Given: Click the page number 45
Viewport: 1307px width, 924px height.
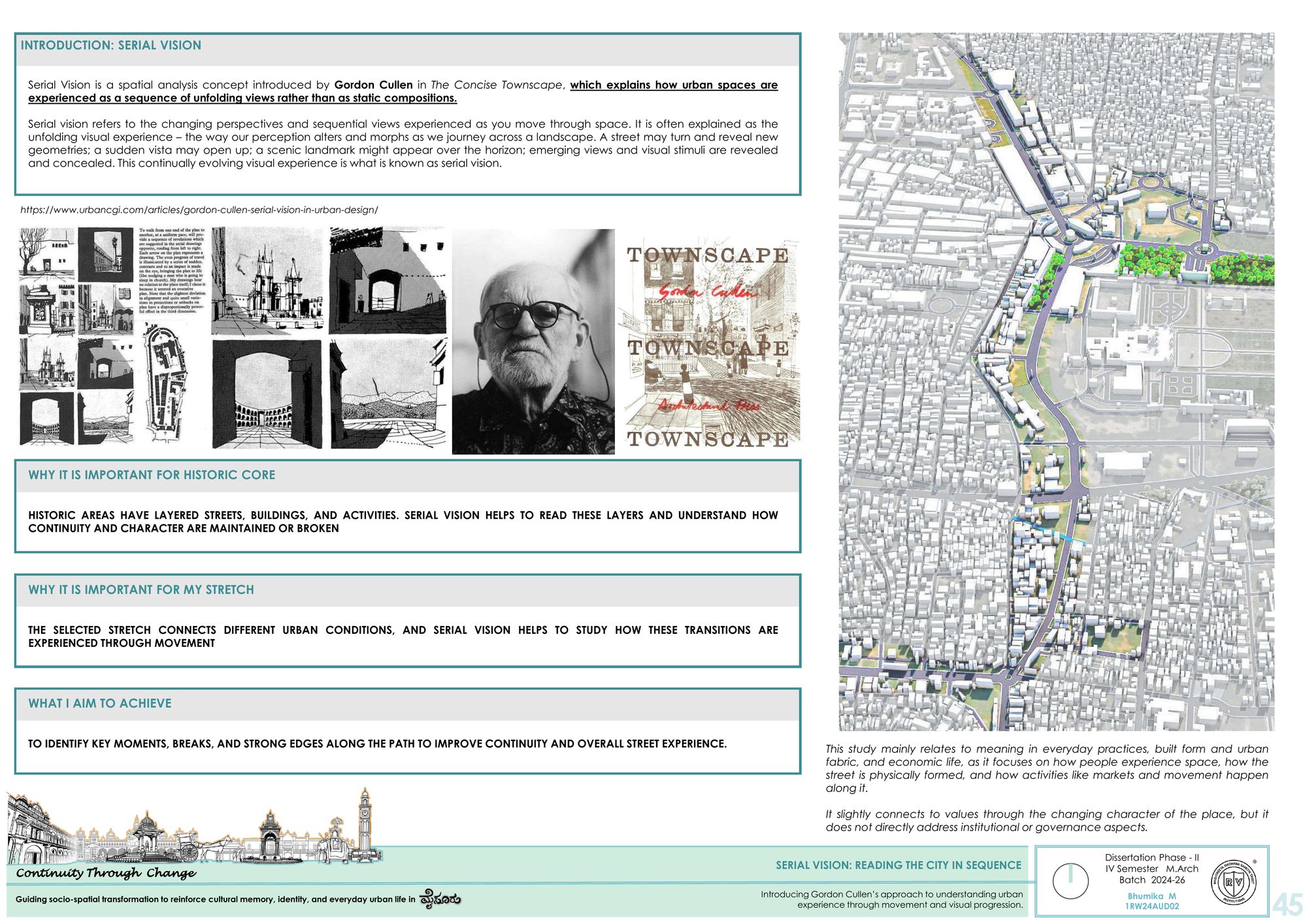Looking at the screenshot, I should tap(1287, 904).
